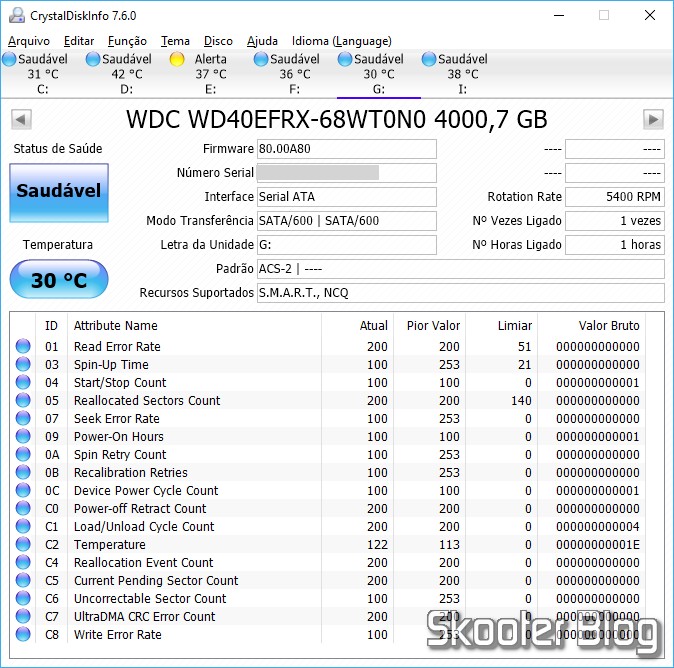Click the yellow Alerta orb for drive E:
Screen dimensions: 674x668
tap(177, 59)
